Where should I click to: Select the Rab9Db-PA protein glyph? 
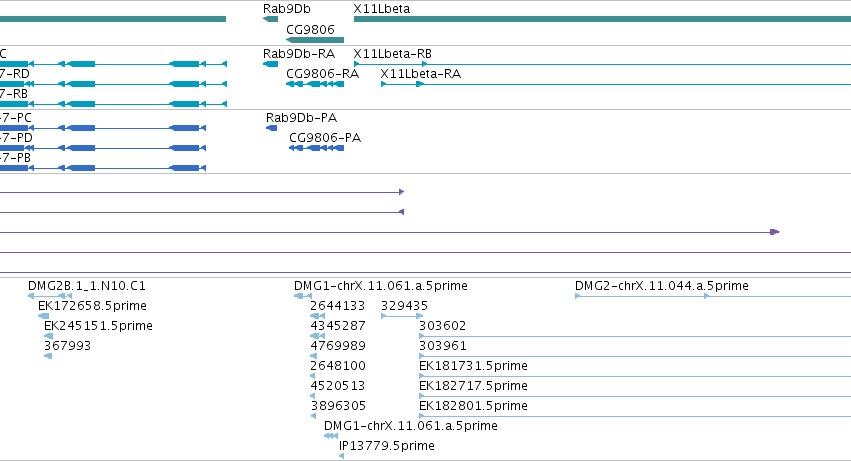point(271,128)
